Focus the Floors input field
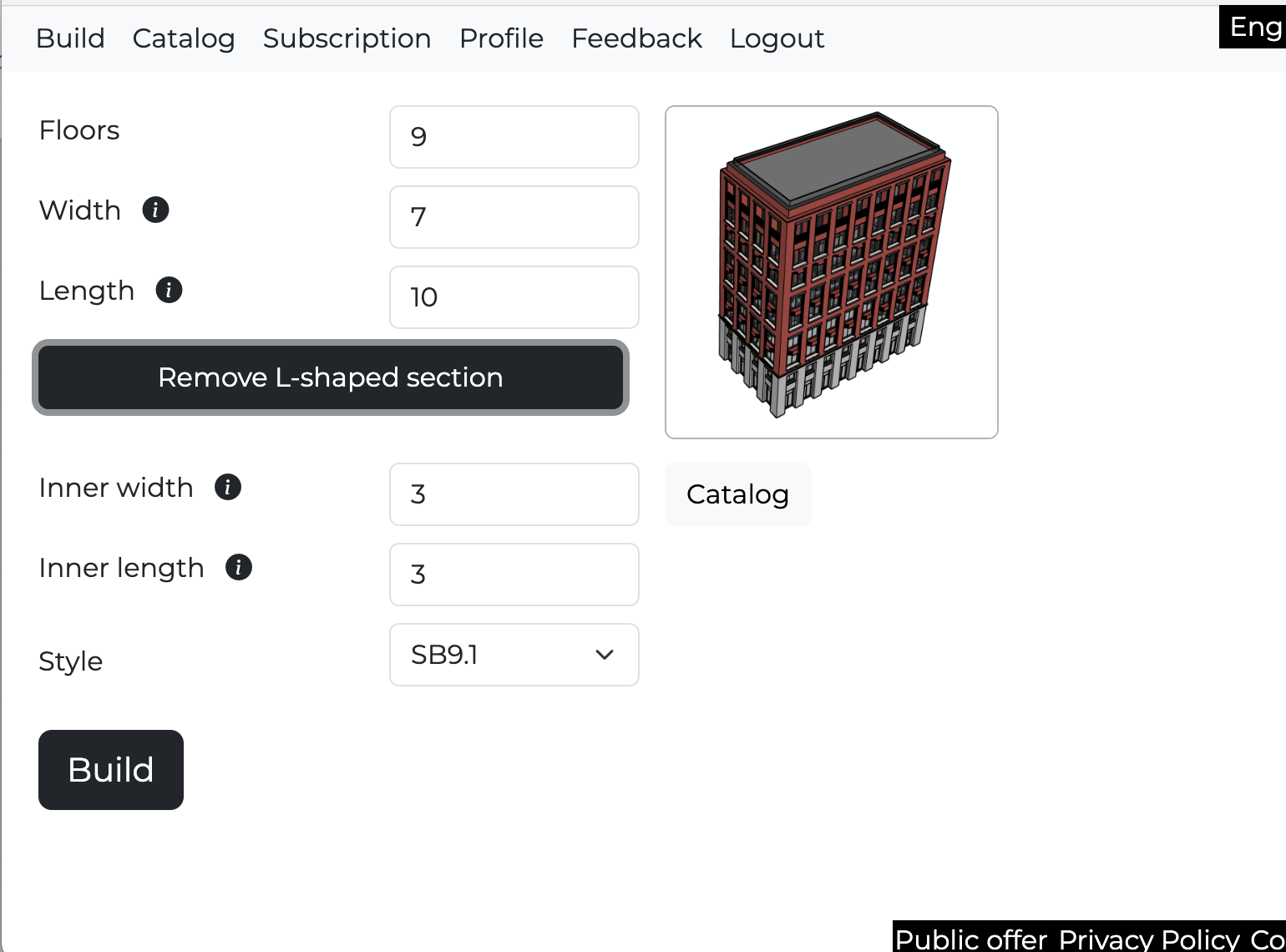Image resolution: width=1286 pixels, height=952 pixels. tap(514, 137)
